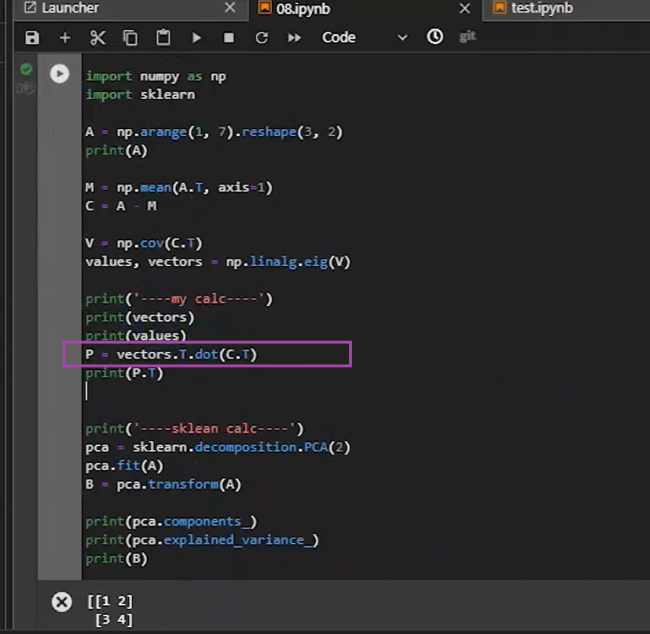The width and height of the screenshot is (650, 634).
Task: Click the 'print(B)' line
Action: point(116,559)
